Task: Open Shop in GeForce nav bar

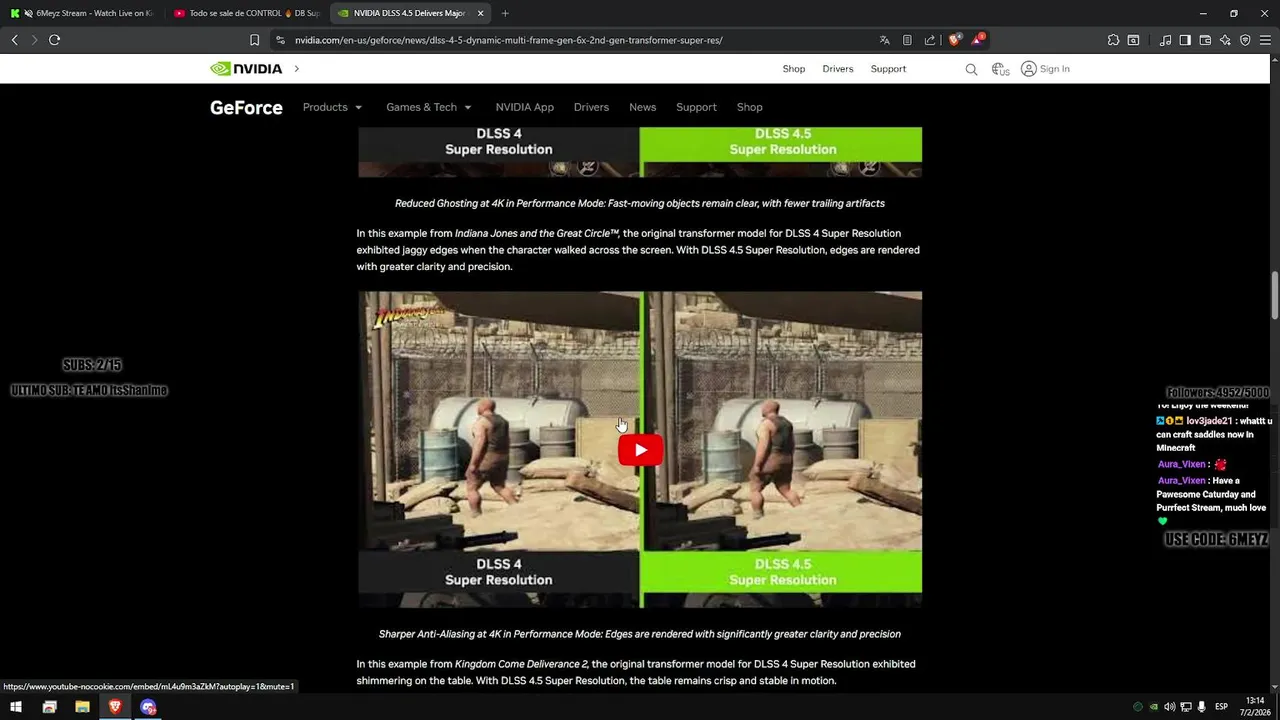Action: (x=749, y=107)
